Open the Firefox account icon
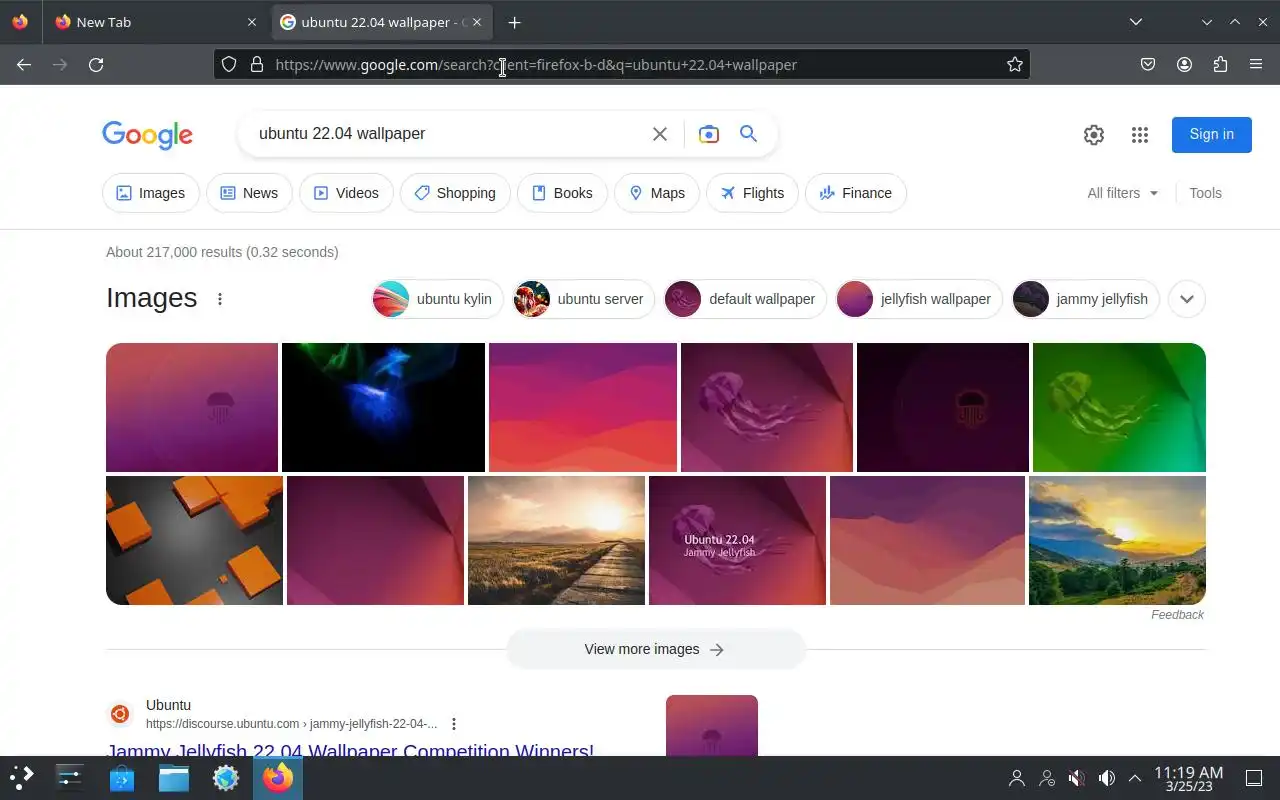The width and height of the screenshot is (1280, 800). click(x=1184, y=64)
